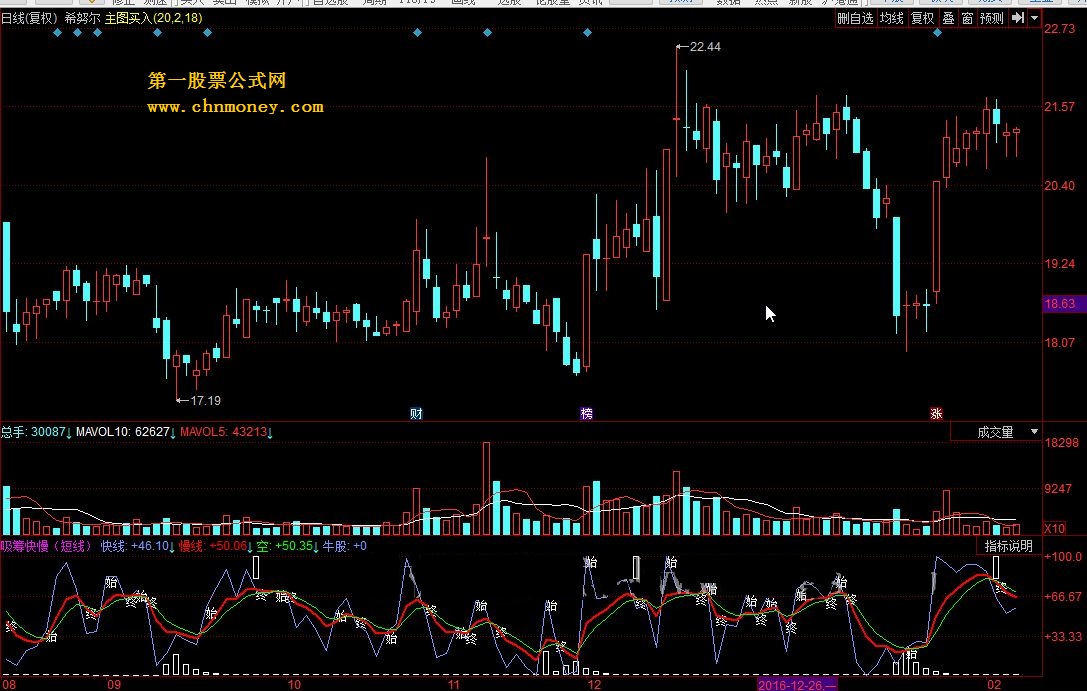Click the 日线(复权) period label
The height and width of the screenshot is (691, 1087).
tap(30, 18)
